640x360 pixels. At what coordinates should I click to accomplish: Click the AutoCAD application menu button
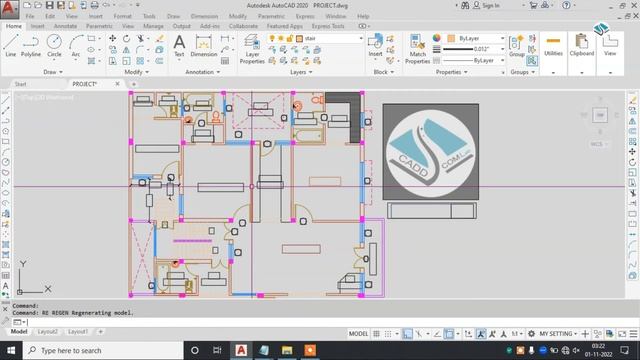coord(9,9)
